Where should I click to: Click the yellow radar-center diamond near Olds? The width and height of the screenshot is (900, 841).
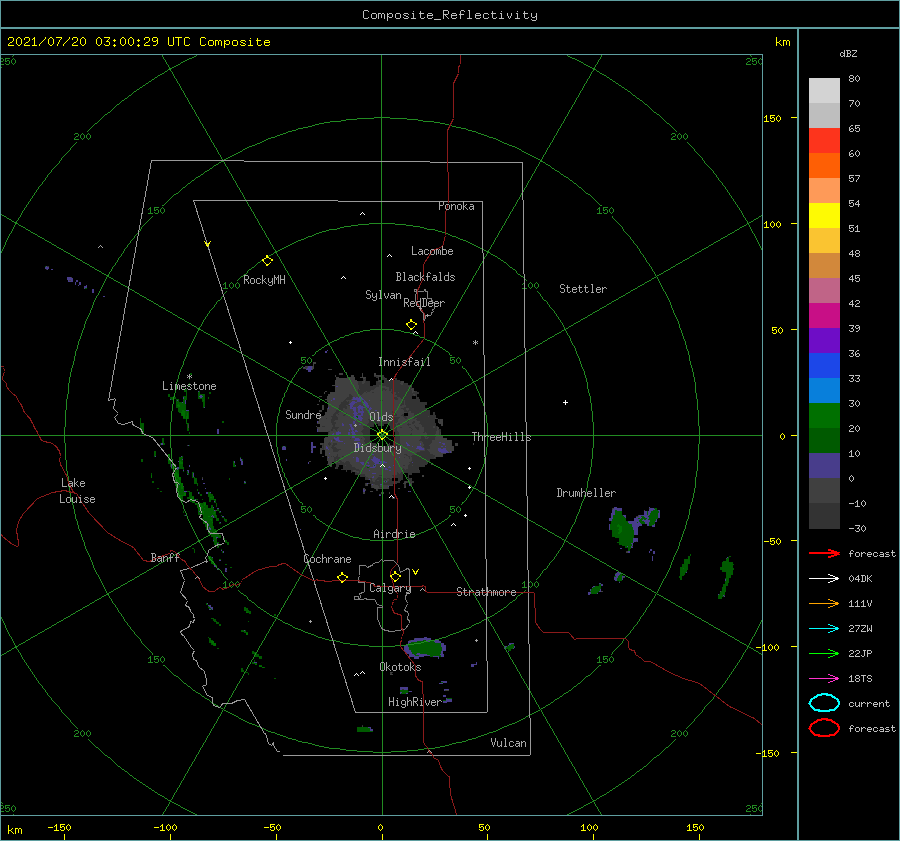click(x=382, y=435)
